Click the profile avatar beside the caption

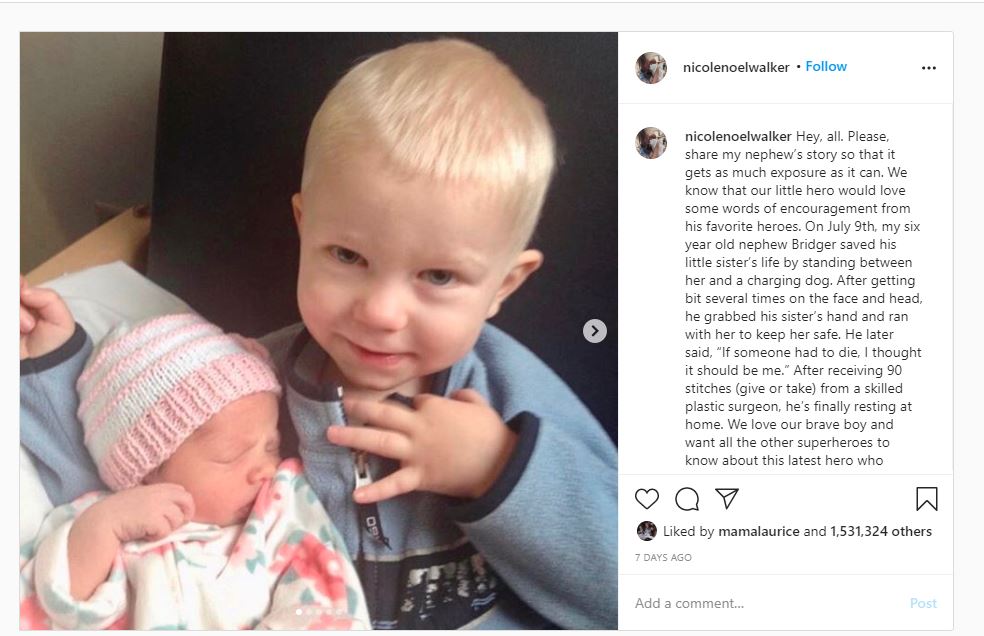pos(651,143)
